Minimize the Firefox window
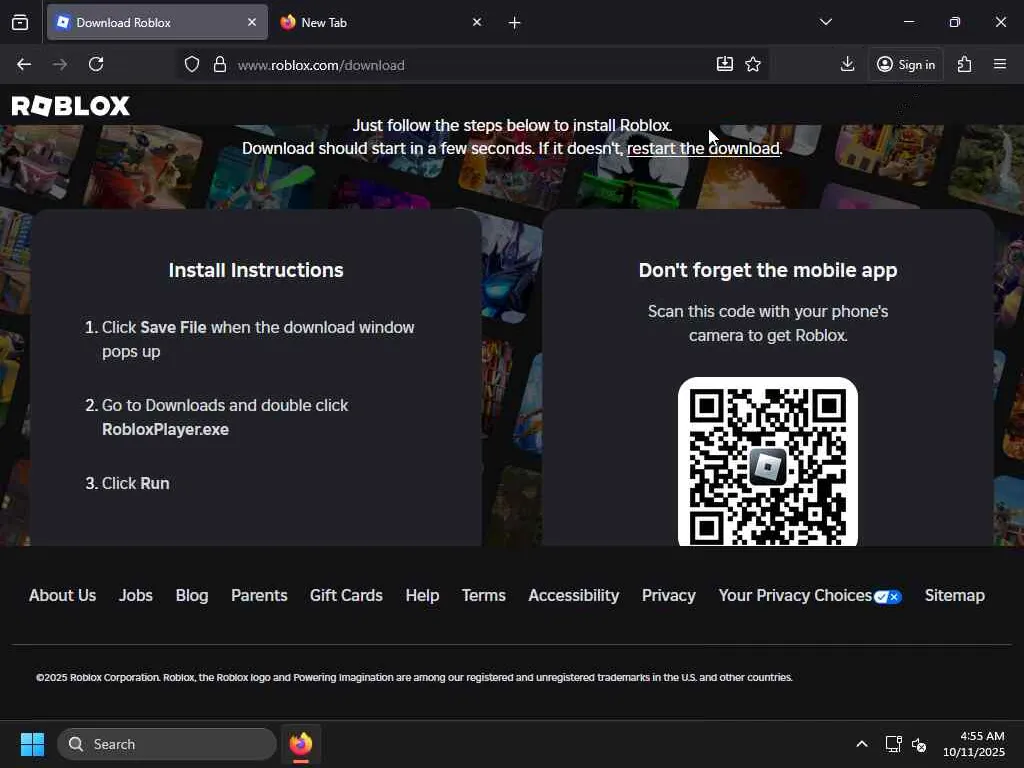Viewport: 1024px width, 768px height. tap(908, 22)
